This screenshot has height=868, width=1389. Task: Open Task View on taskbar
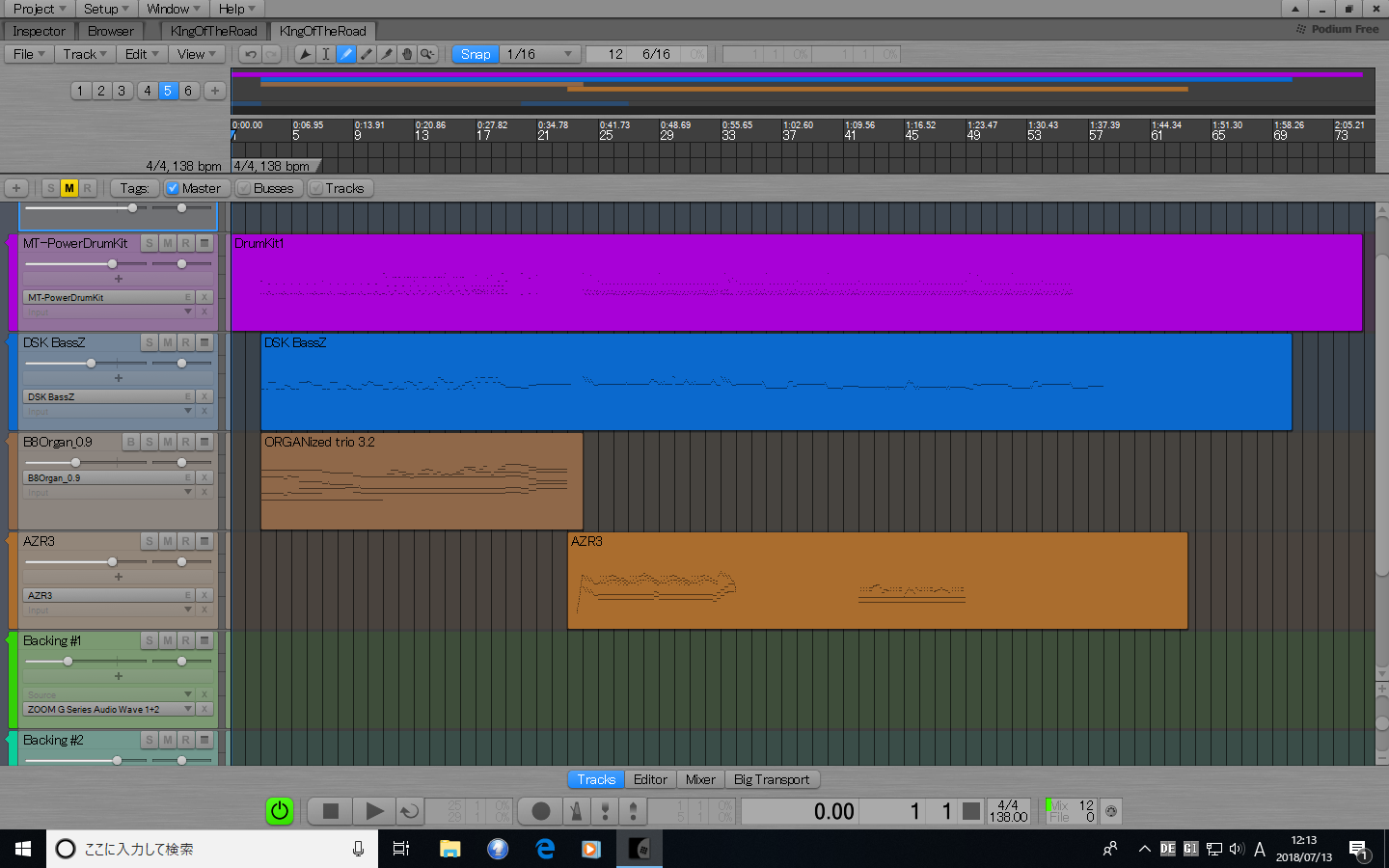[401, 849]
